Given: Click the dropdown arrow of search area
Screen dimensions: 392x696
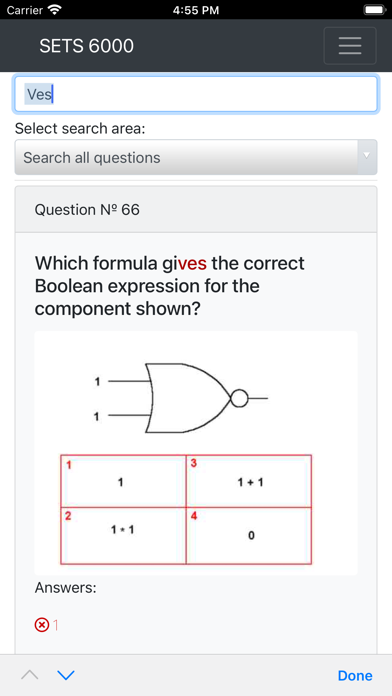Looking at the screenshot, I should 367,155.
